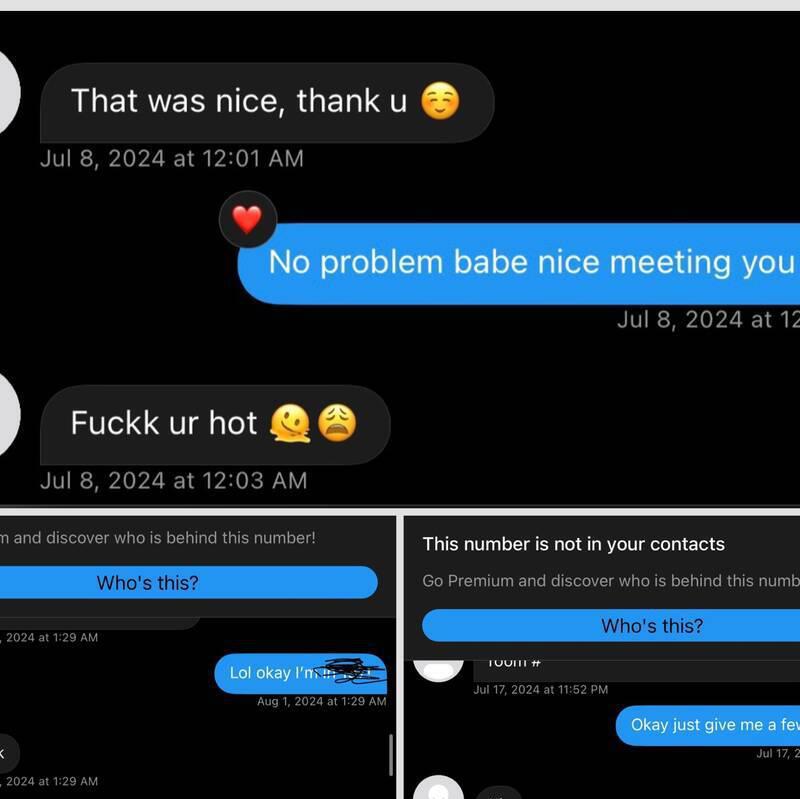Tap the avatar next to "room #" message

[438, 670]
